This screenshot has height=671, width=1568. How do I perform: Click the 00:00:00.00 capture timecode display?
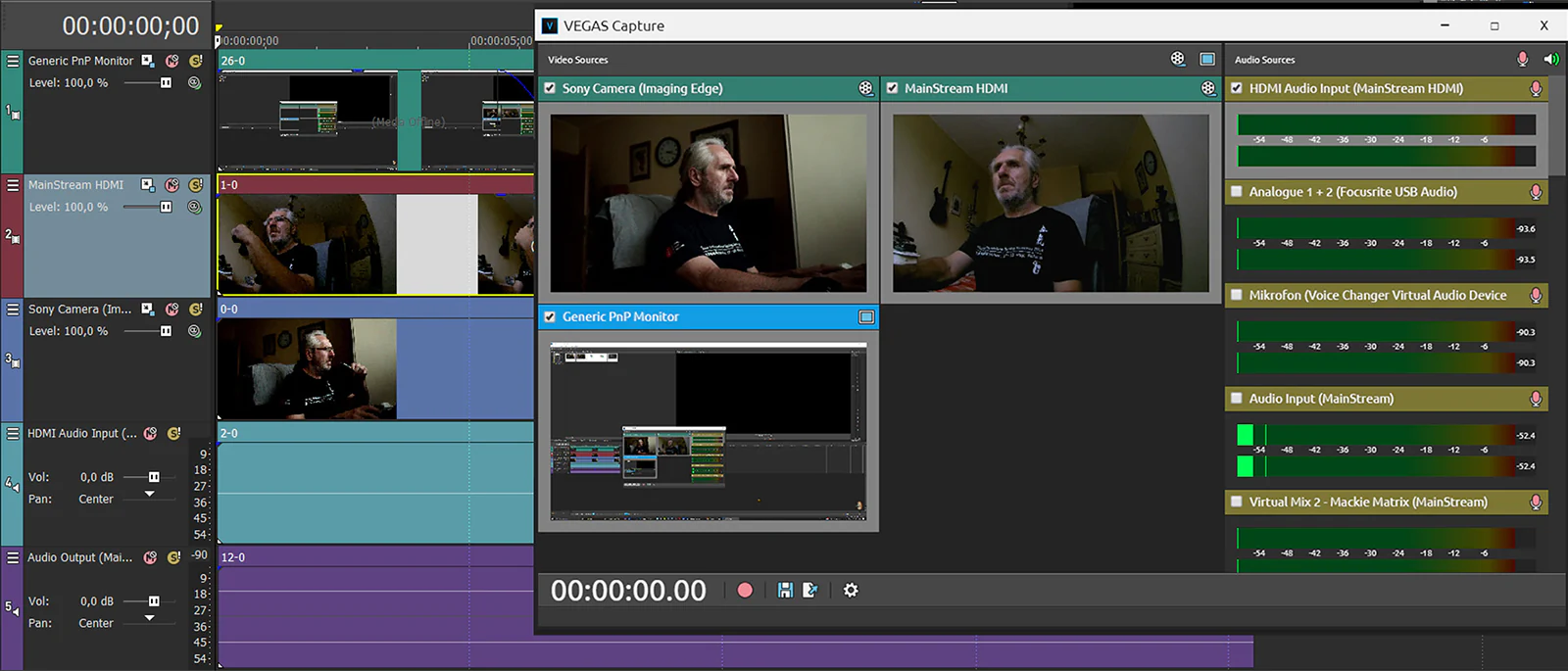click(x=628, y=591)
